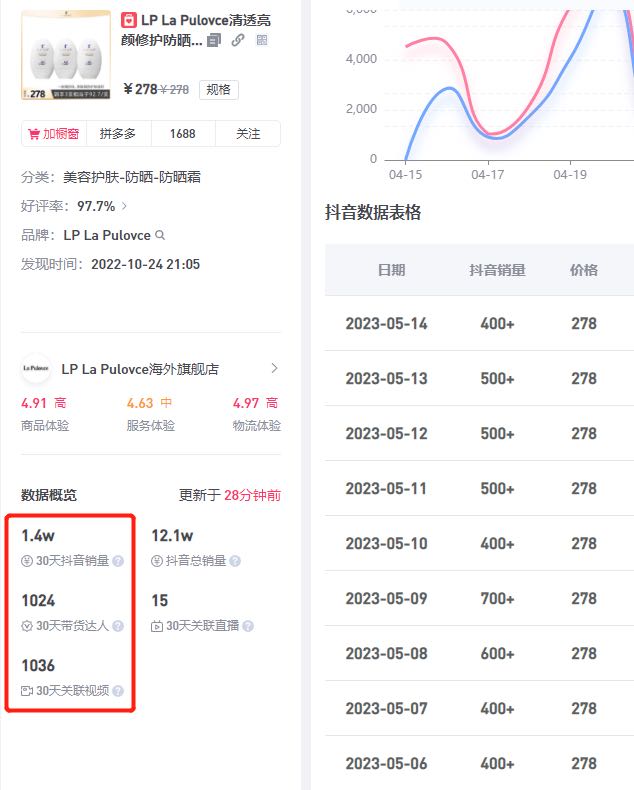Open shop page via chevron beside 海外旗舰店
The width and height of the screenshot is (634, 790).
coord(275,368)
